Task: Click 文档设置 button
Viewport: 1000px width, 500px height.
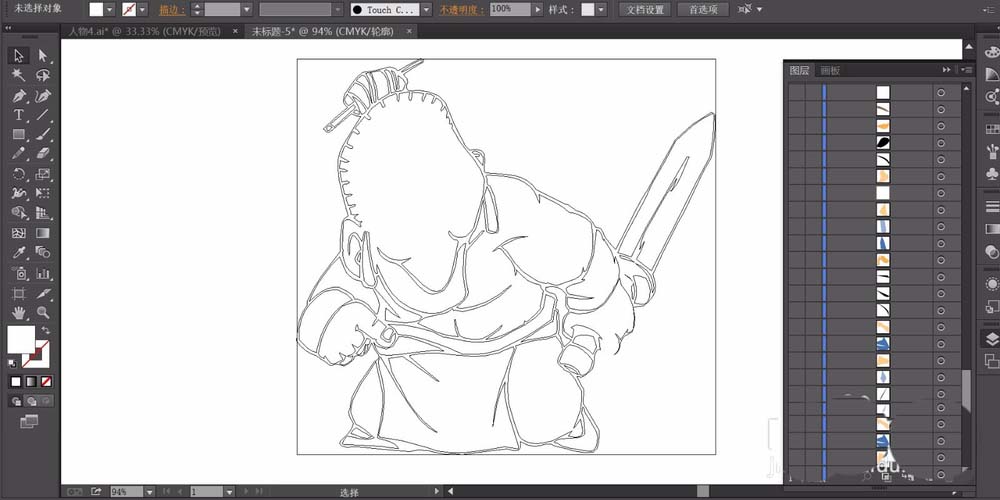Action: [x=644, y=10]
